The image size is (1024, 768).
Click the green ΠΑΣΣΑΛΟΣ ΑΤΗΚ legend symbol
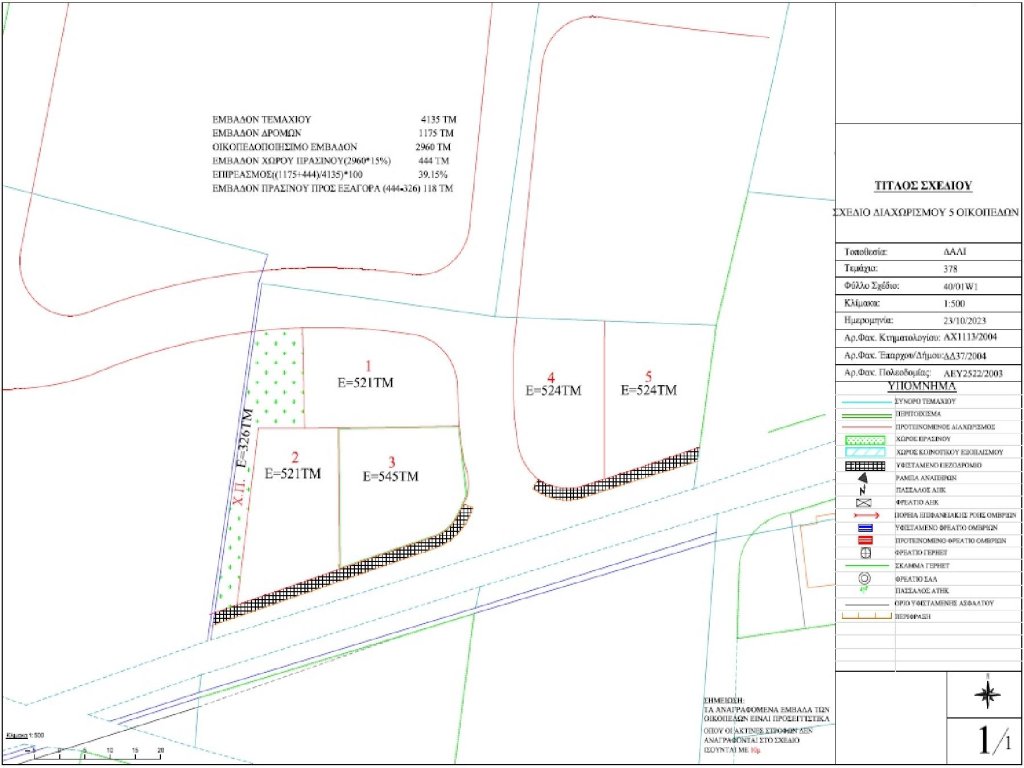click(863, 590)
